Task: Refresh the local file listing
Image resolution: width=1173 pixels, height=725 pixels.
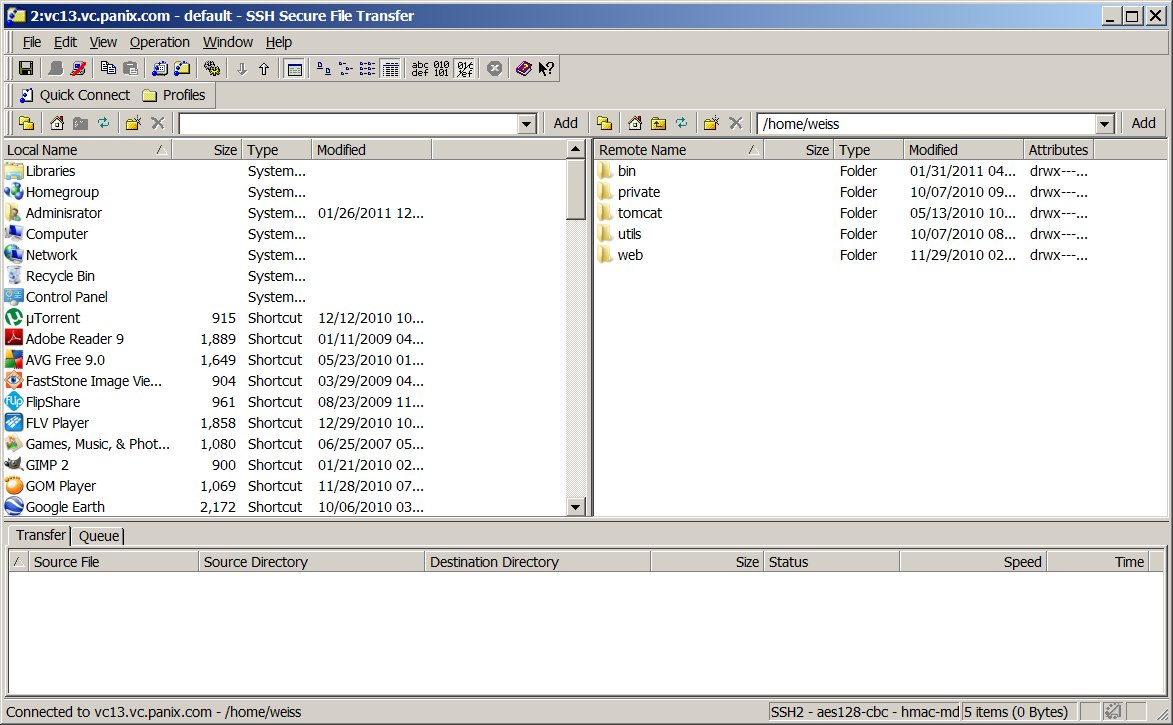Action: [x=103, y=123]
